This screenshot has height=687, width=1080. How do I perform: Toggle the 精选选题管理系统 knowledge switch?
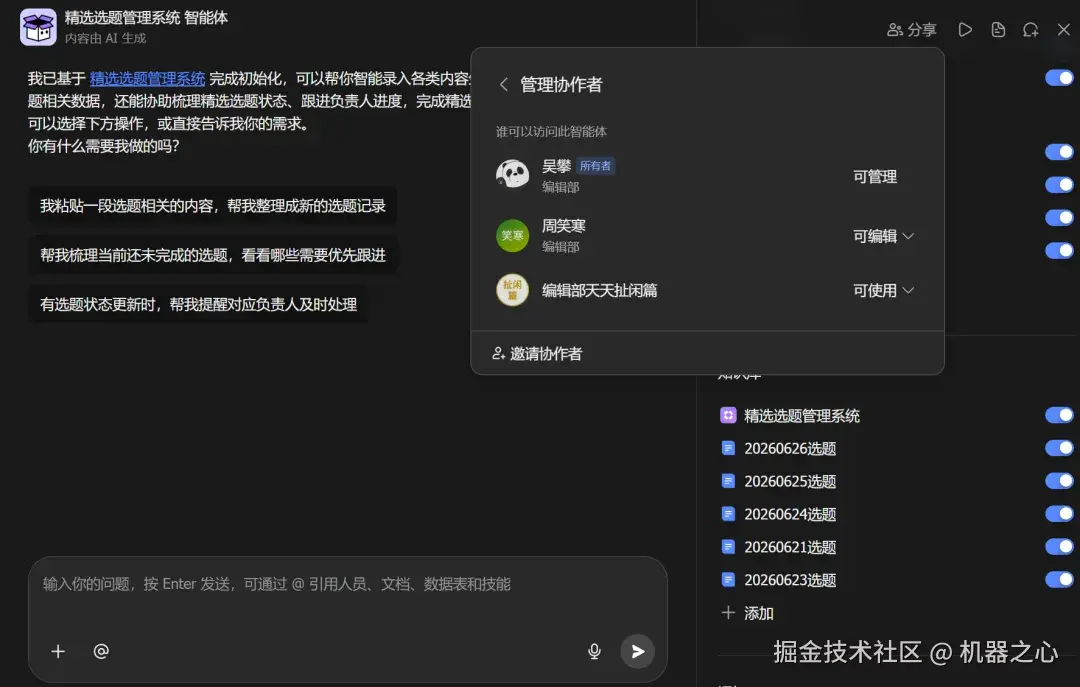(x=1059, y=415)
